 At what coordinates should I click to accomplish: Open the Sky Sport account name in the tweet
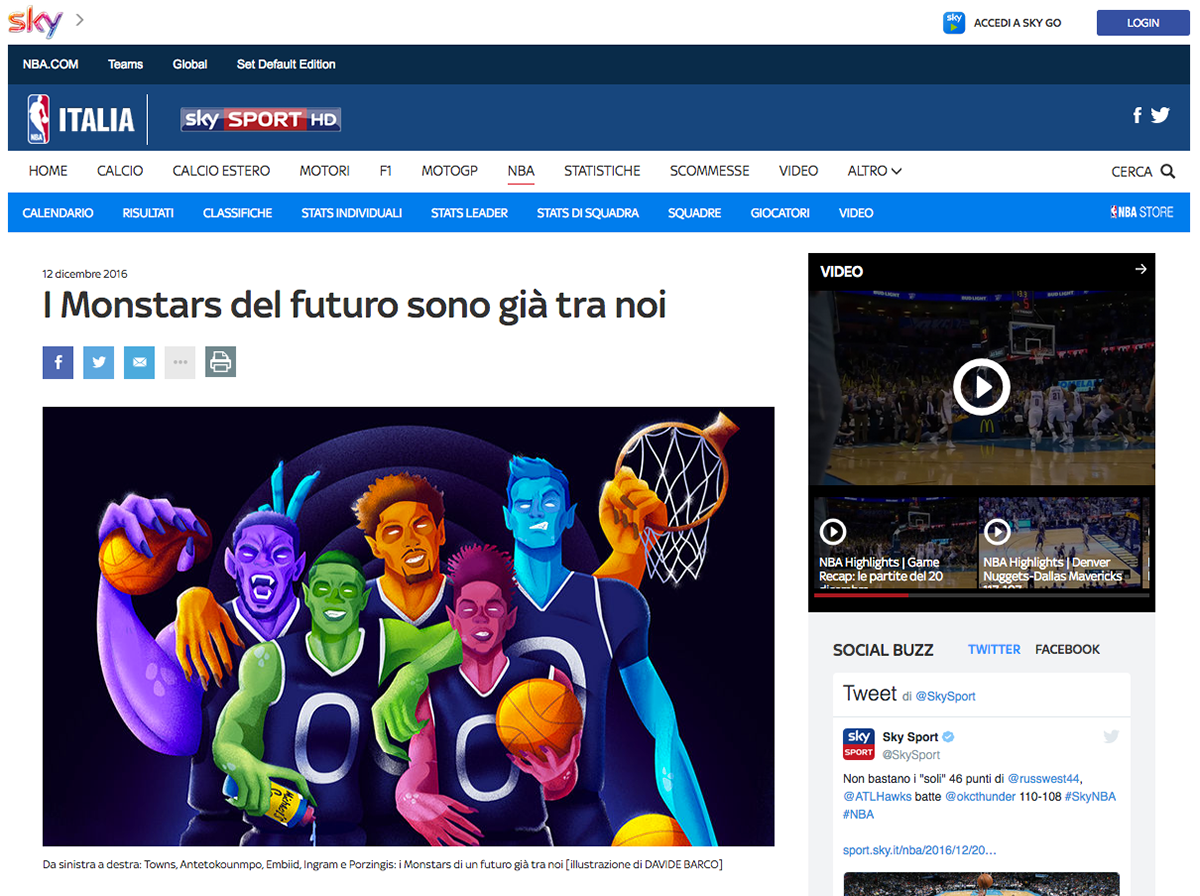910,737
